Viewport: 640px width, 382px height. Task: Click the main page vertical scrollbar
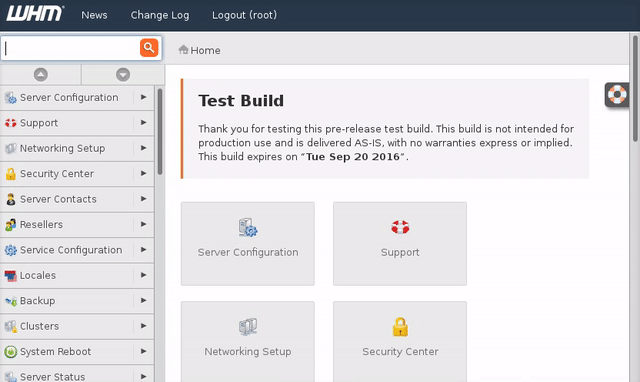pyautogui.click(x=635, y=89)
